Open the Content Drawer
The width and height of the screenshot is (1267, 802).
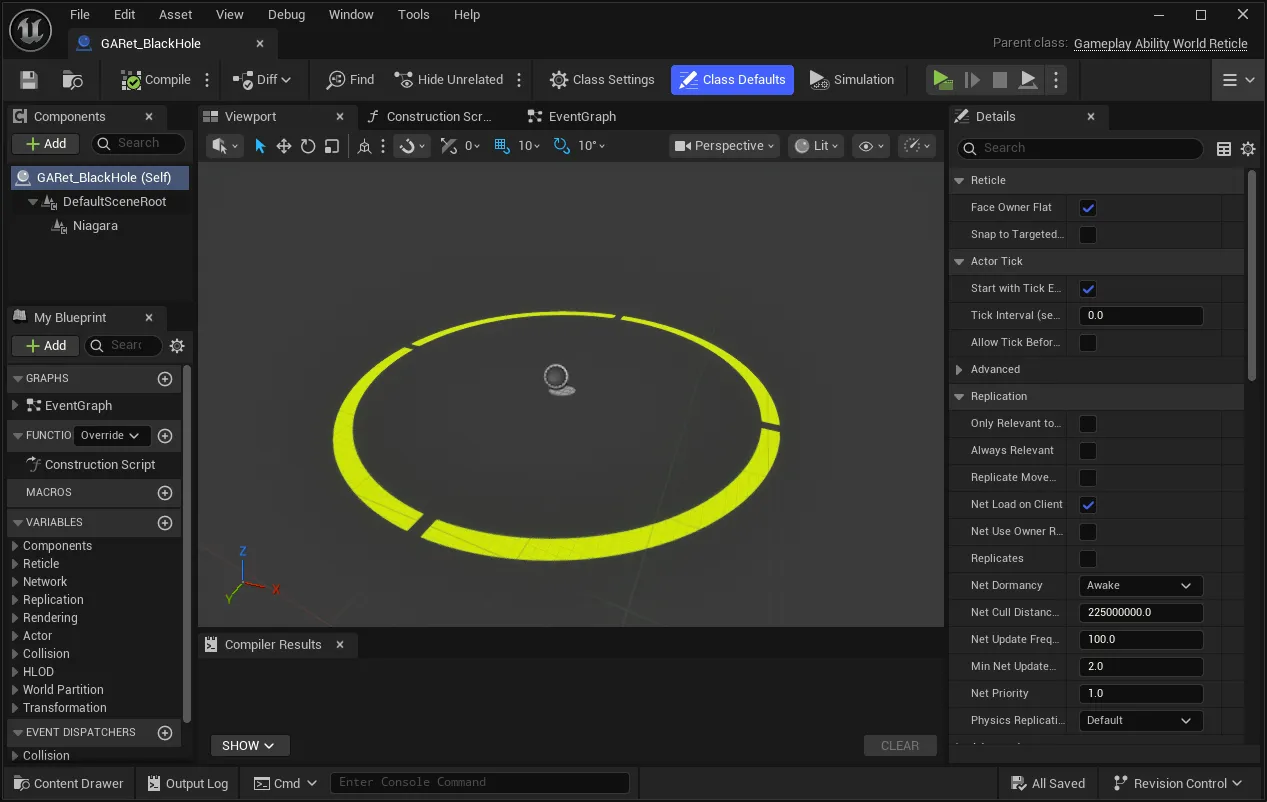68,783
